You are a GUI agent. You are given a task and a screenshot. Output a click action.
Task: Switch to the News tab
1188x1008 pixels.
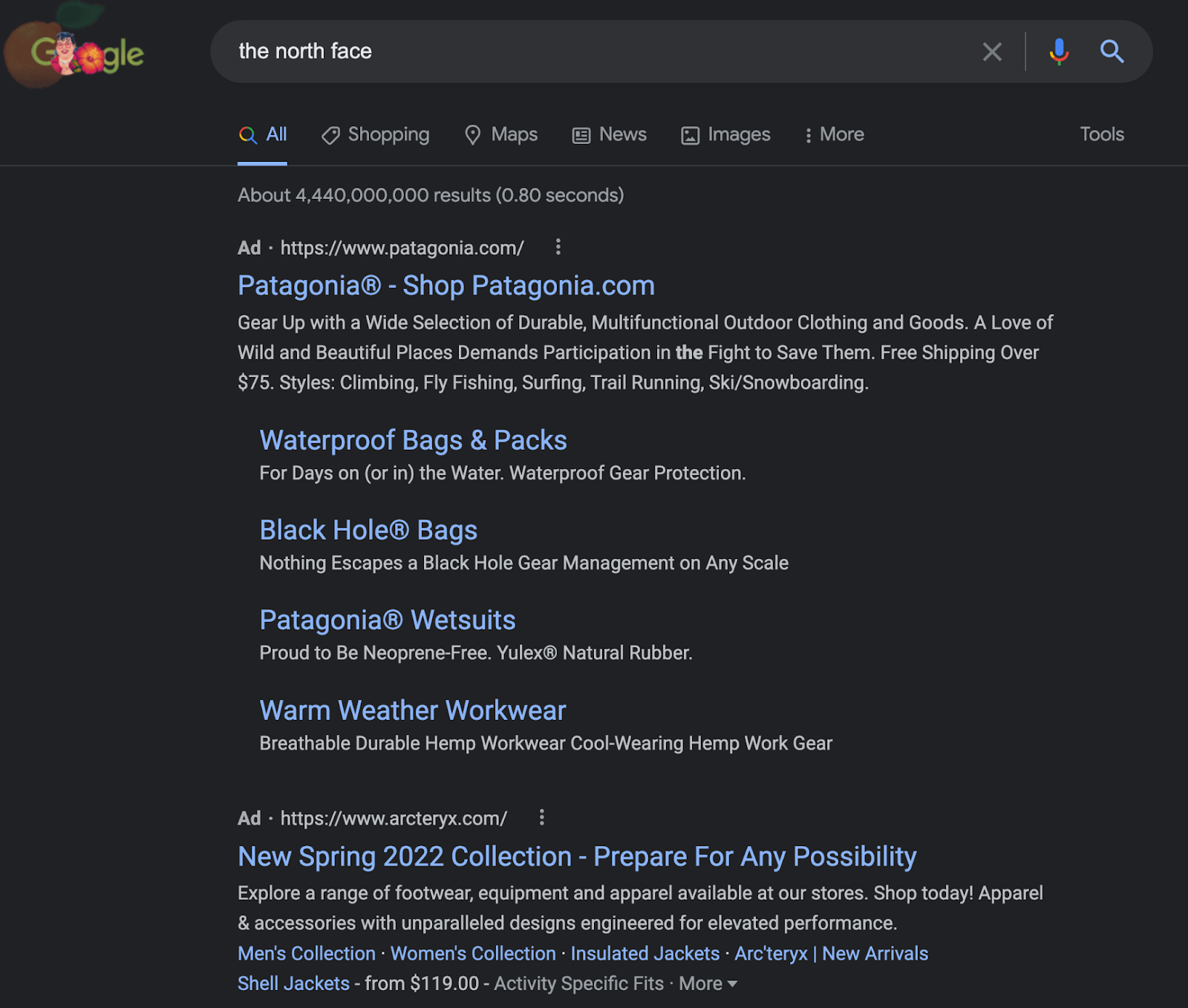(610, 134)
